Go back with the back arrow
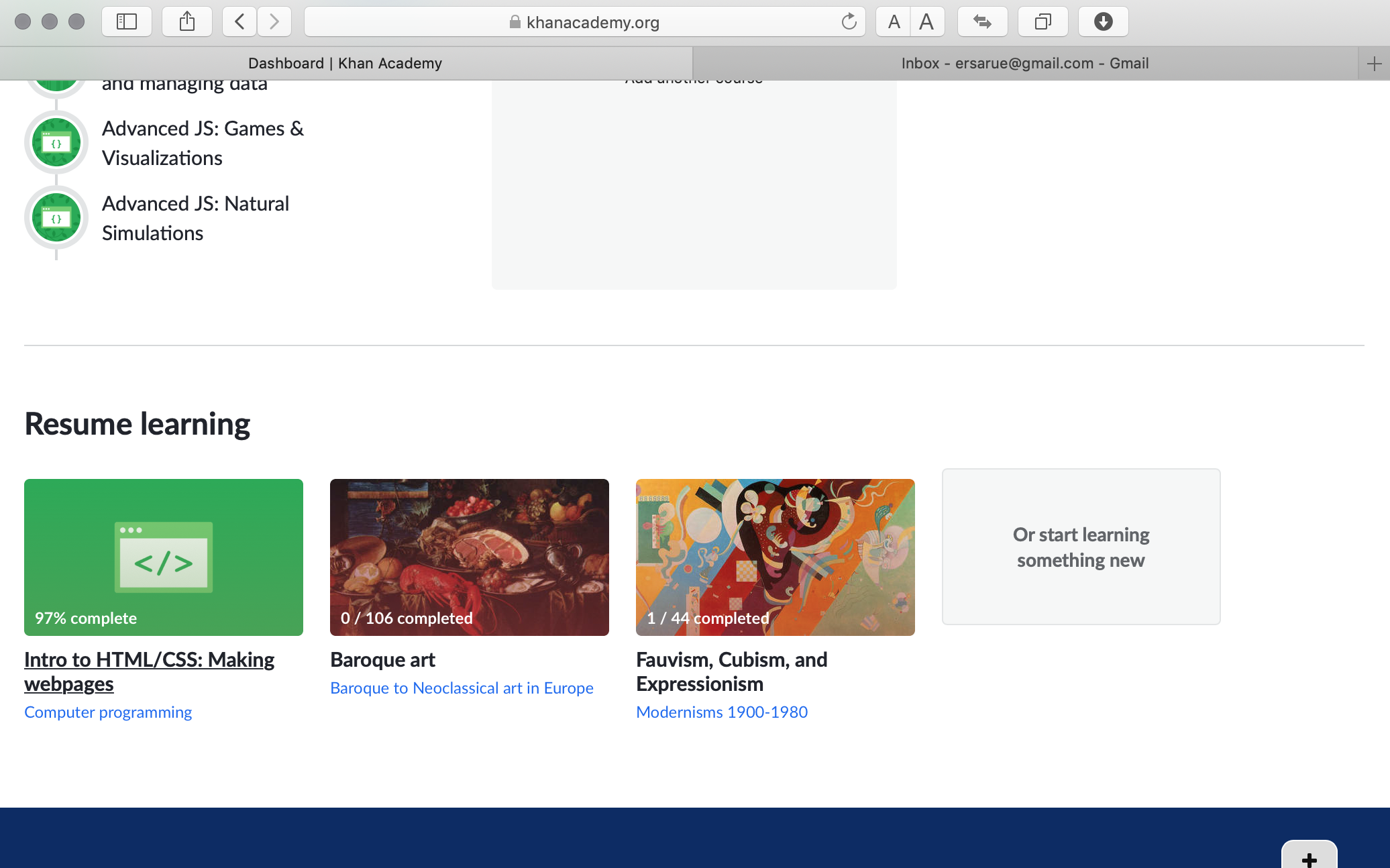Image resolution: width=1390 pixels, height=868 pixels. coord(239,21)
